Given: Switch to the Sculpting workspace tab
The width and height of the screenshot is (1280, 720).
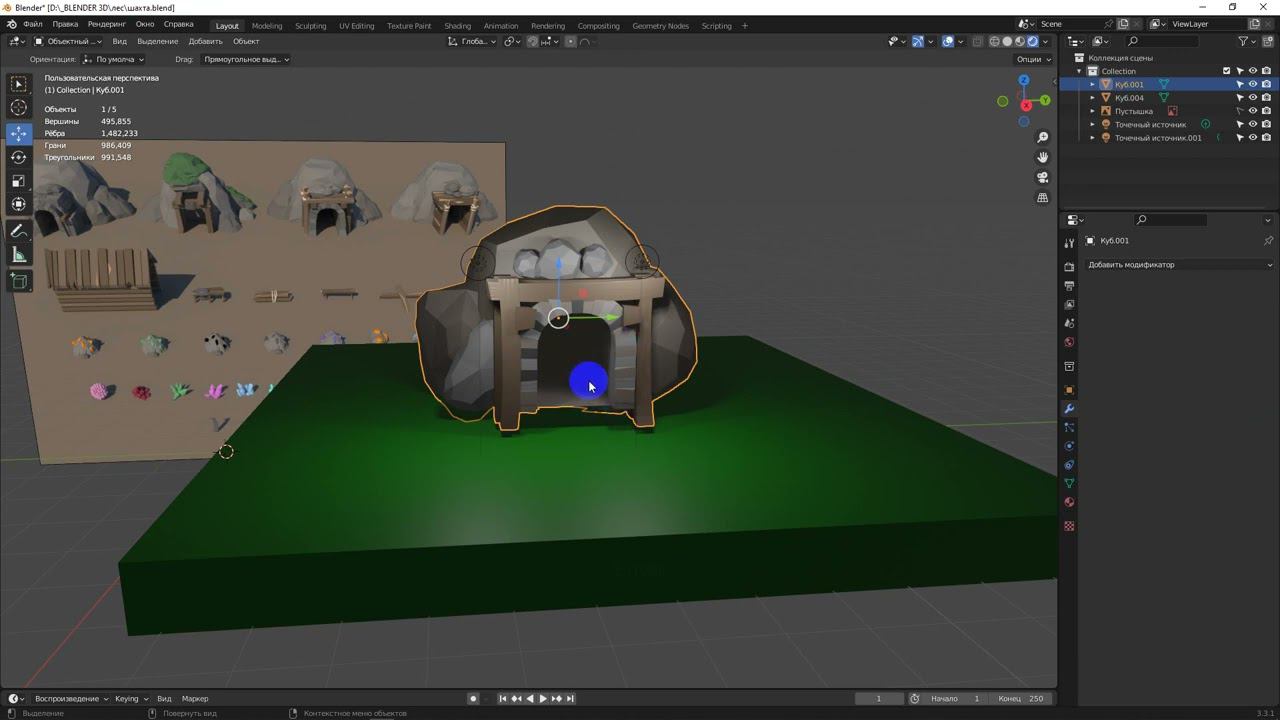Looking at the screenshot, I should click(310, 26).
